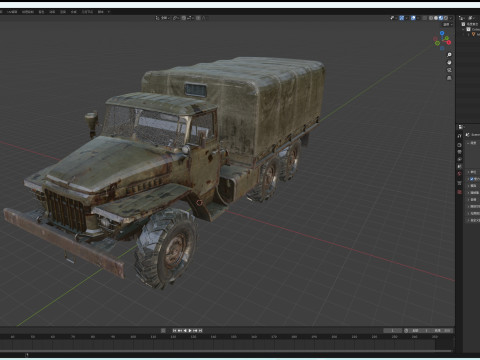Expand the Units panel

click(x=468, y=172)
